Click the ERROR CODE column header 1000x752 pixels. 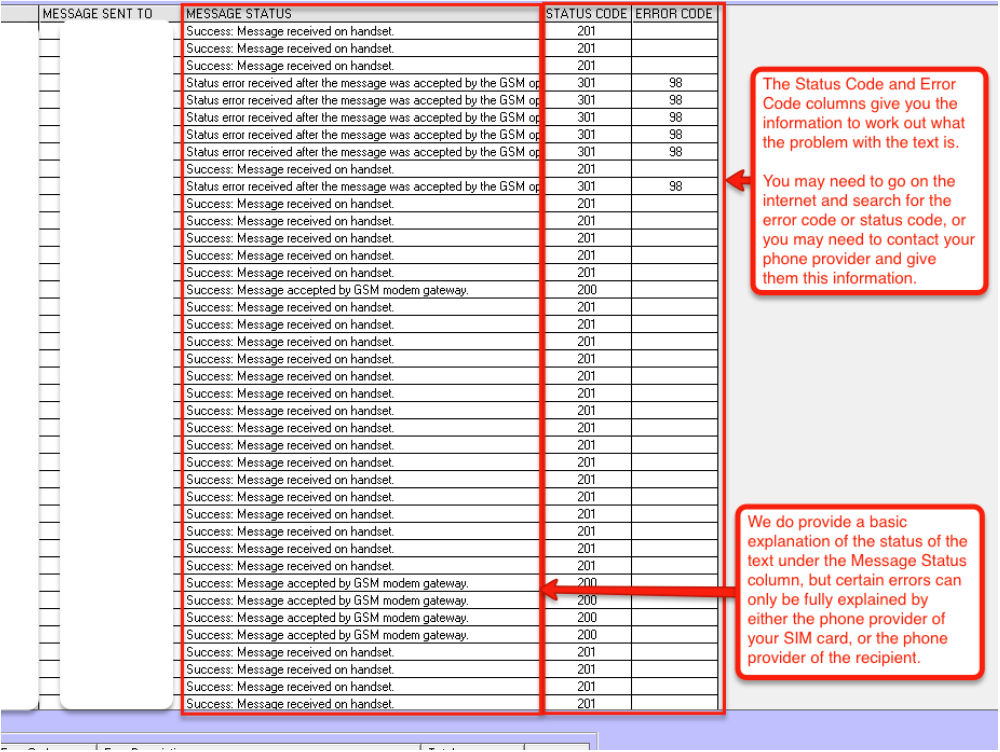tap(674, 14)
